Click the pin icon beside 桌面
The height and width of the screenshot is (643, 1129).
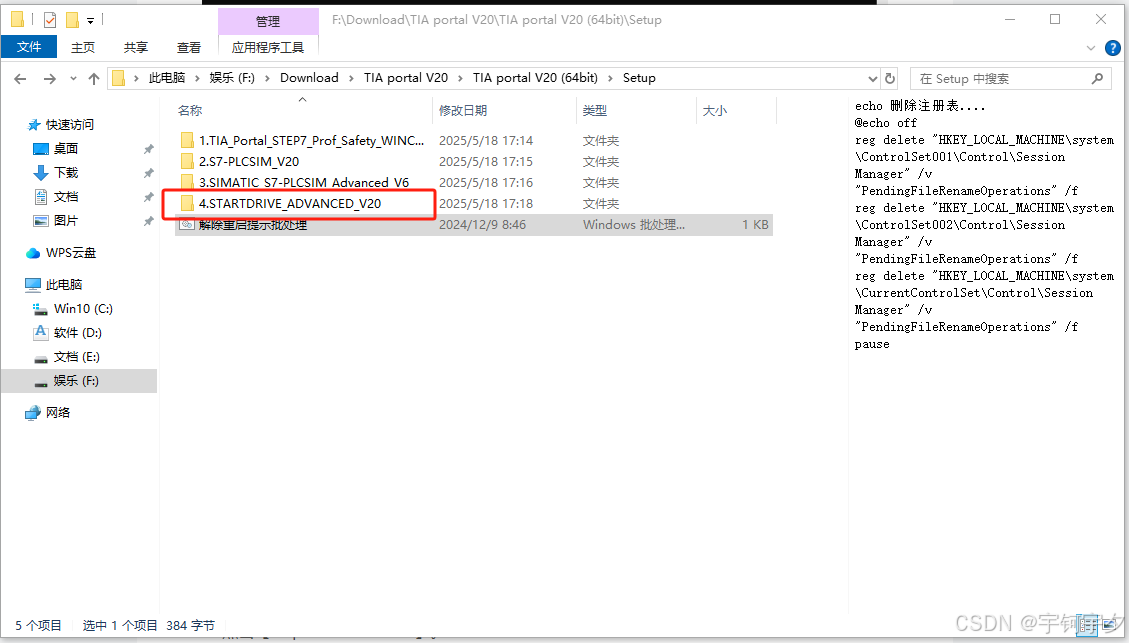(x=148, y=149)
